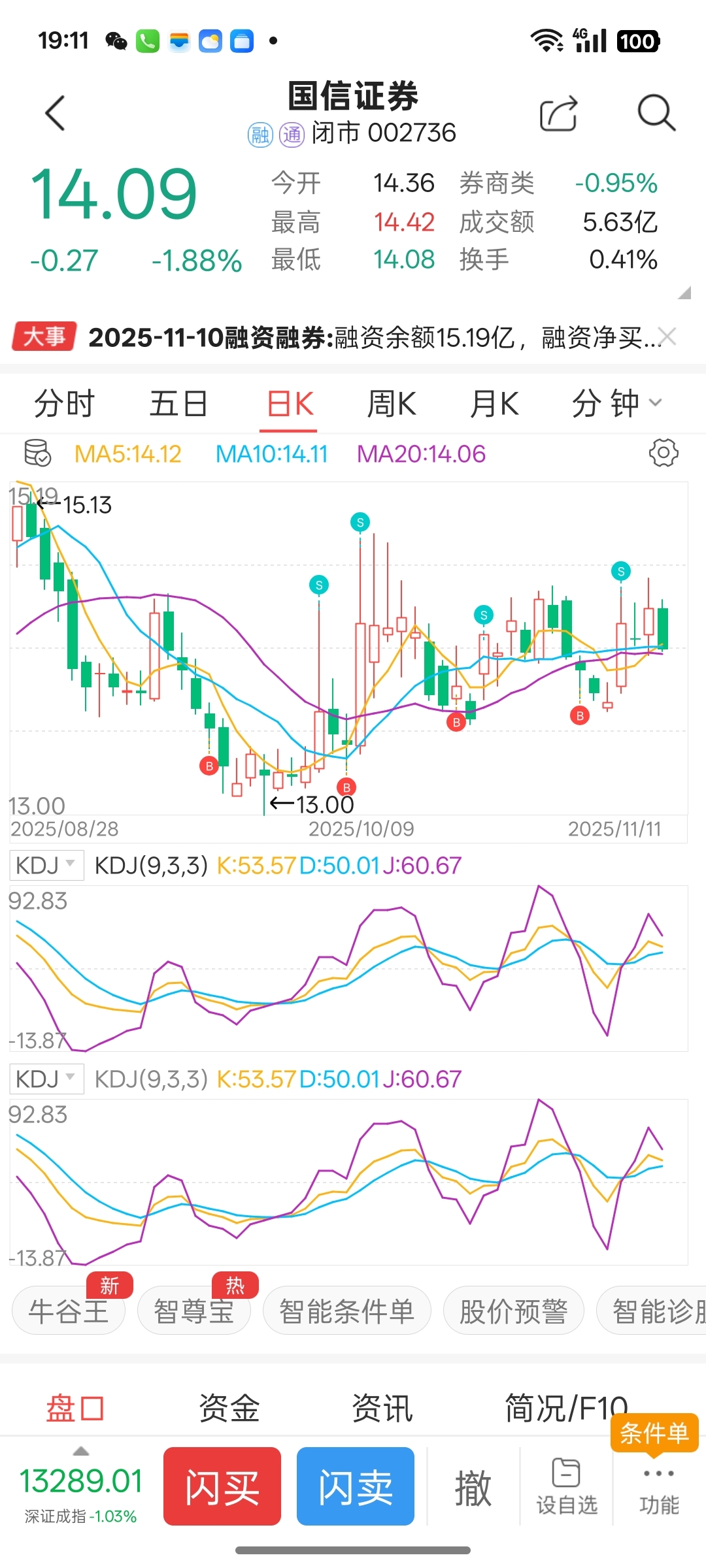Screen dimensions: 706x1568
Task: Tap the 最高 14.42 value
Action: coord(404,222)
